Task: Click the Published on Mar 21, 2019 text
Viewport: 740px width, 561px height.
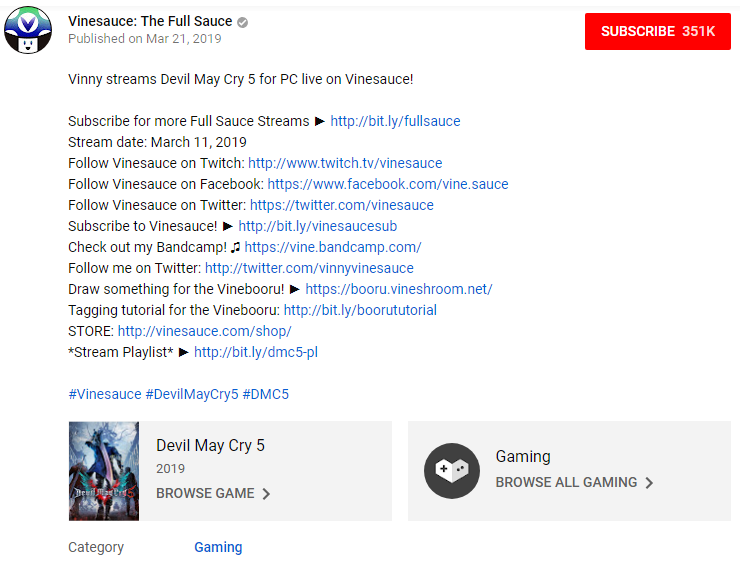Action: click(144, 39)
